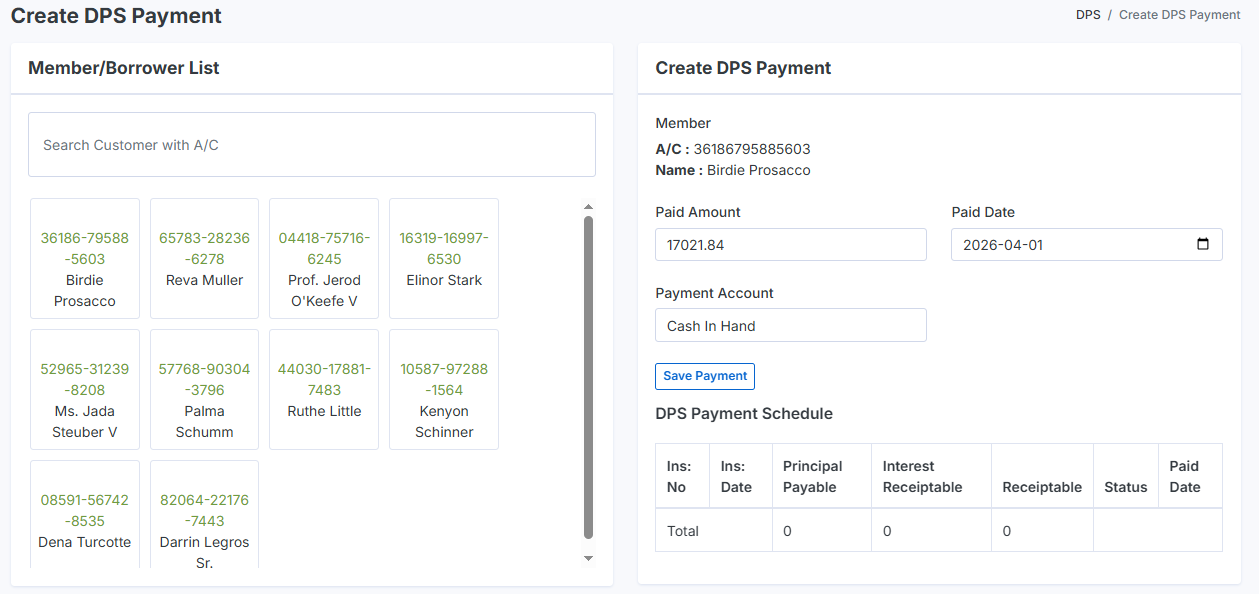This screenshot has height=594, width=1259.
Task: Choose Prof. Jerod O'Keefe V card
Action: pyautogui.click(x=324, y=259)
